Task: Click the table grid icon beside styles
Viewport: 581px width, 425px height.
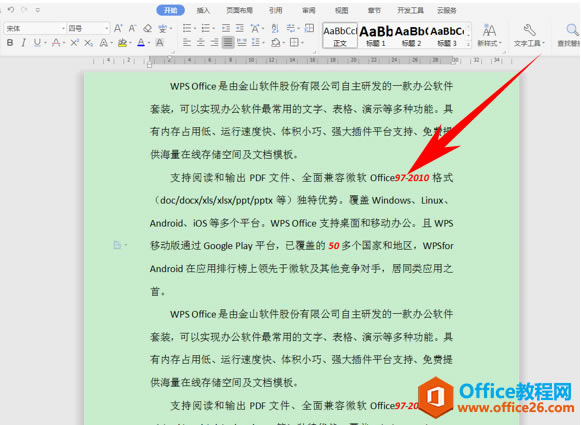Action: pyautogui.click(x=309, y=28)
